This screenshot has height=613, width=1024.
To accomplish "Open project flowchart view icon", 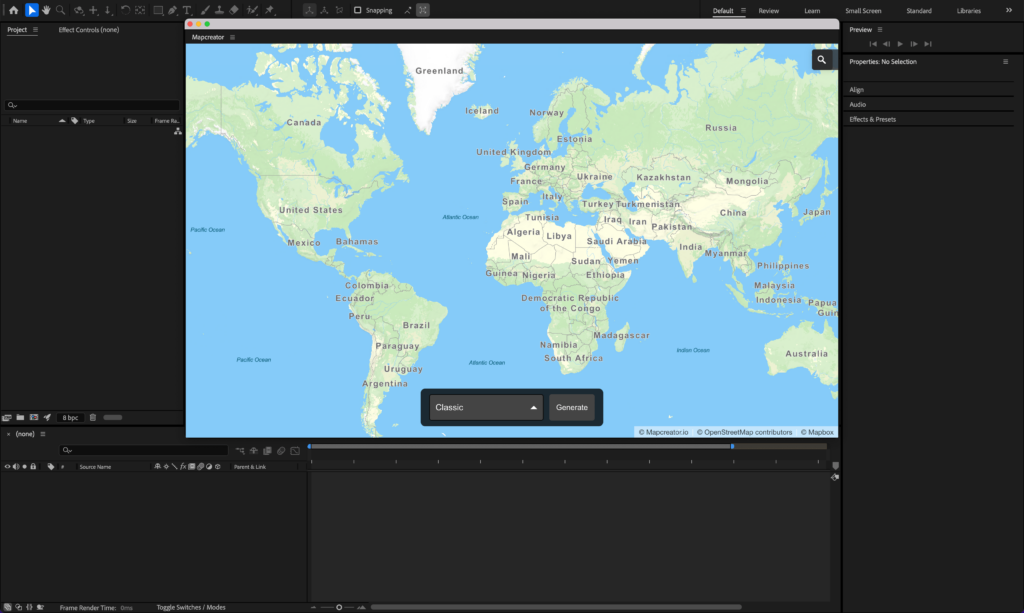I will click(x=178, y=131).
